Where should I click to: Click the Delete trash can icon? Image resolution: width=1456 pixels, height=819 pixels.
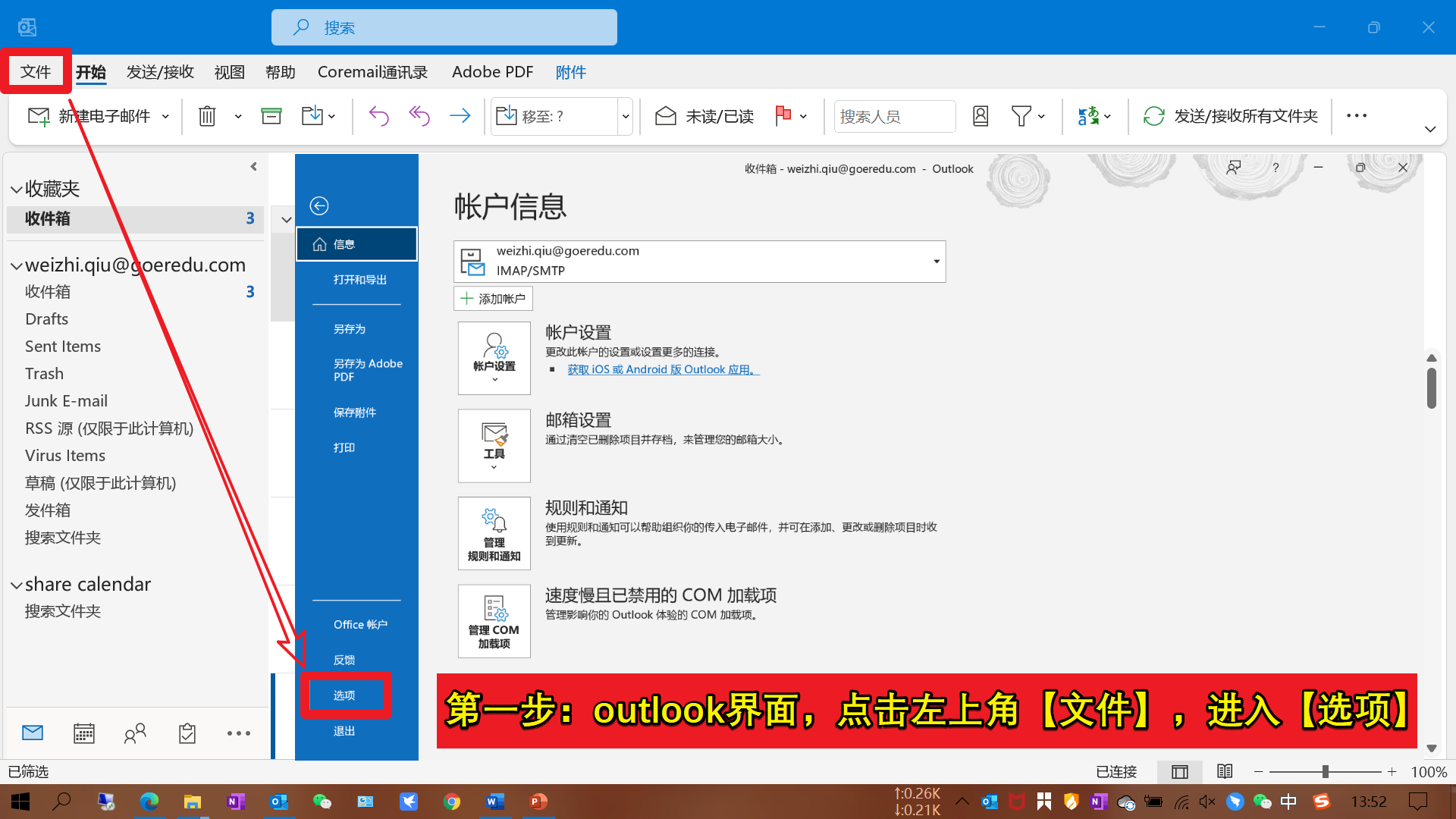tap(207, 116)
